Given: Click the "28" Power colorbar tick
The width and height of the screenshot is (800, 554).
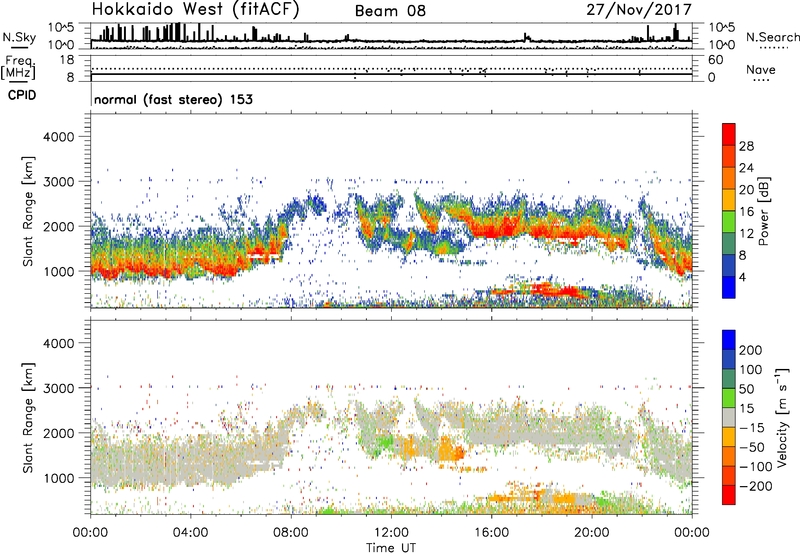Looking at the screenshot, I should [746, 146].
